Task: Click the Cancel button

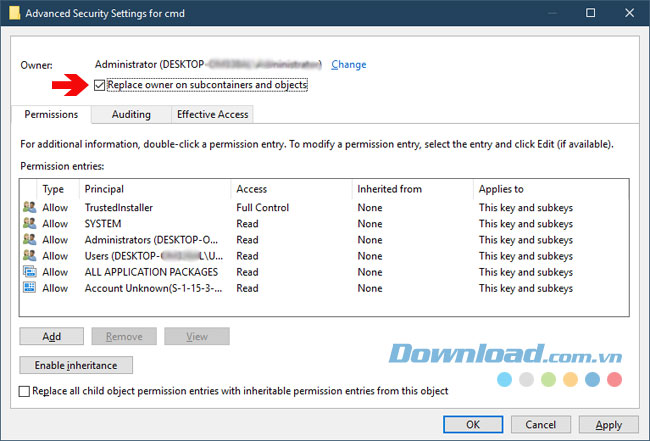Action: [x=541, y=424]
